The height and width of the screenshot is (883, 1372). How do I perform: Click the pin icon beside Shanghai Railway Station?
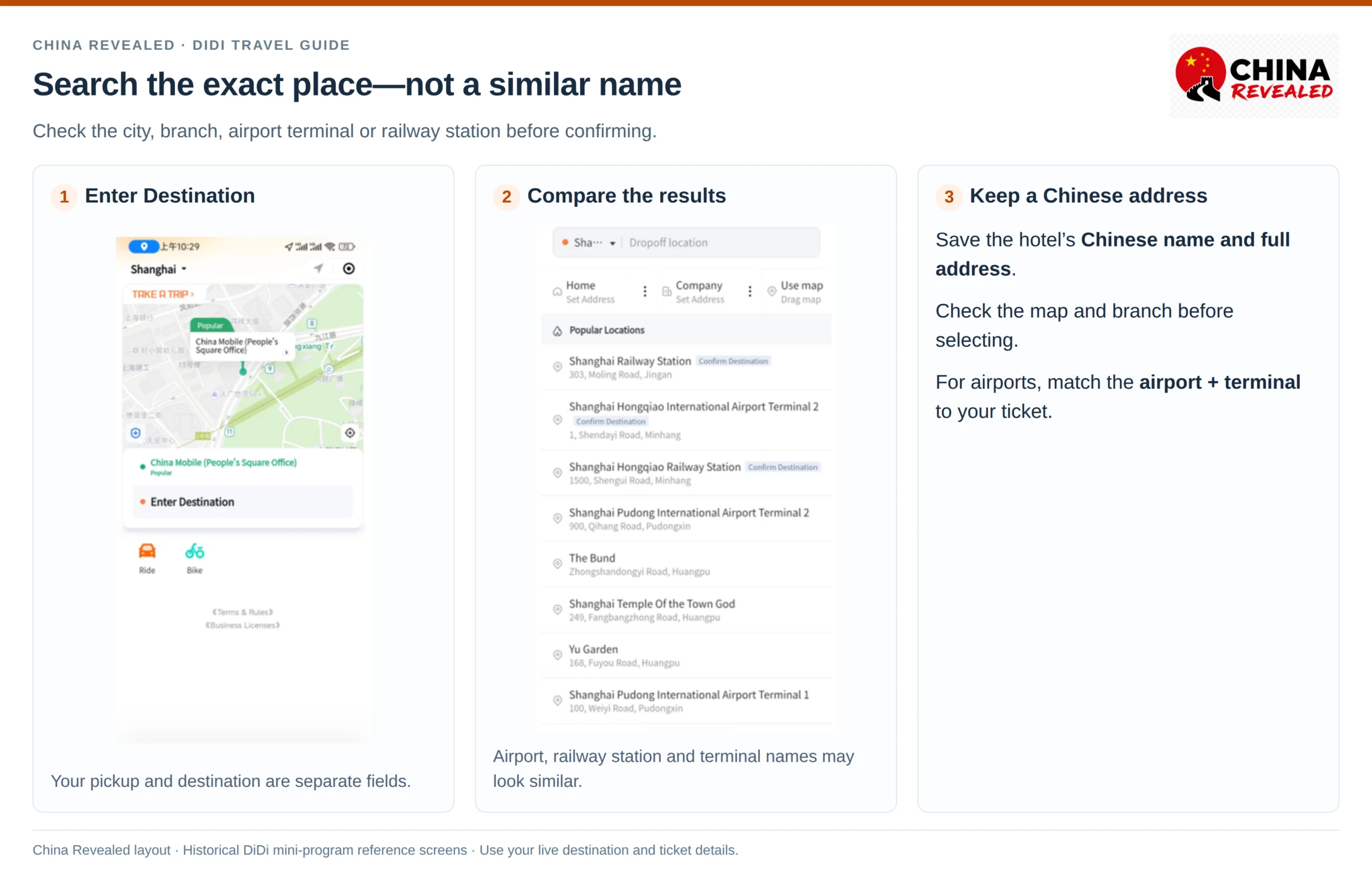[x=557, y=367]
